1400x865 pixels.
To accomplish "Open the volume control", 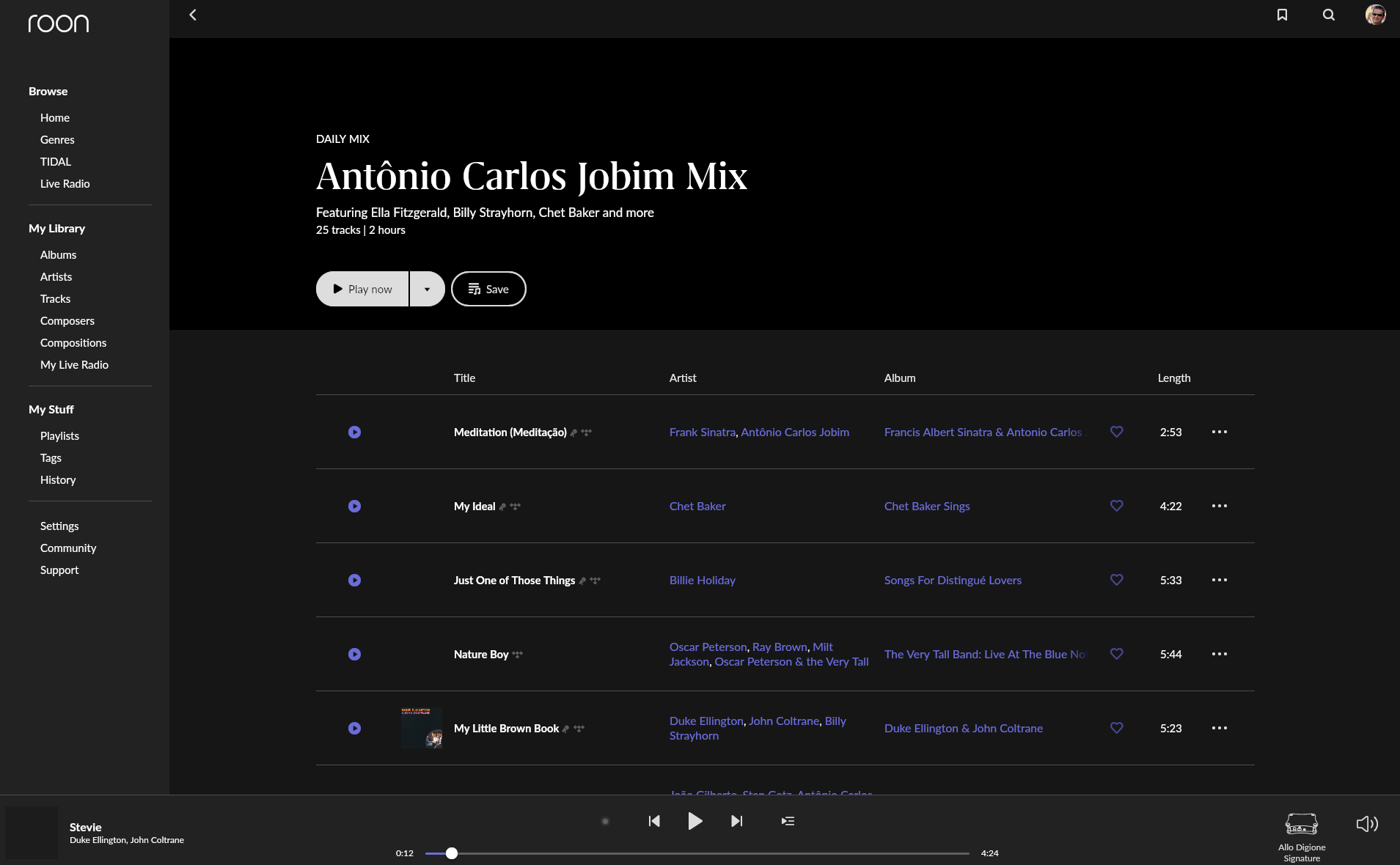I will coord(1367,824).
